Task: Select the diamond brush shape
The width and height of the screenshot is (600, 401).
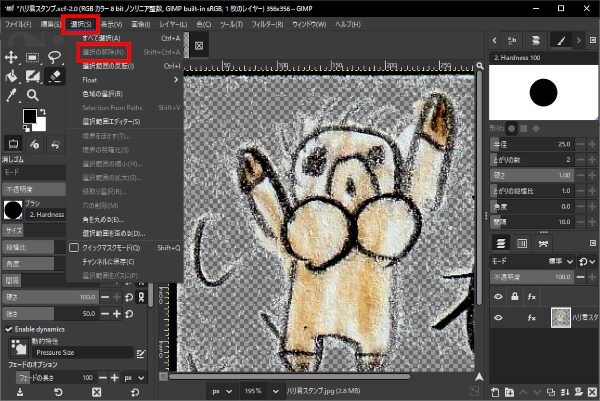Action: click(536, 129)
